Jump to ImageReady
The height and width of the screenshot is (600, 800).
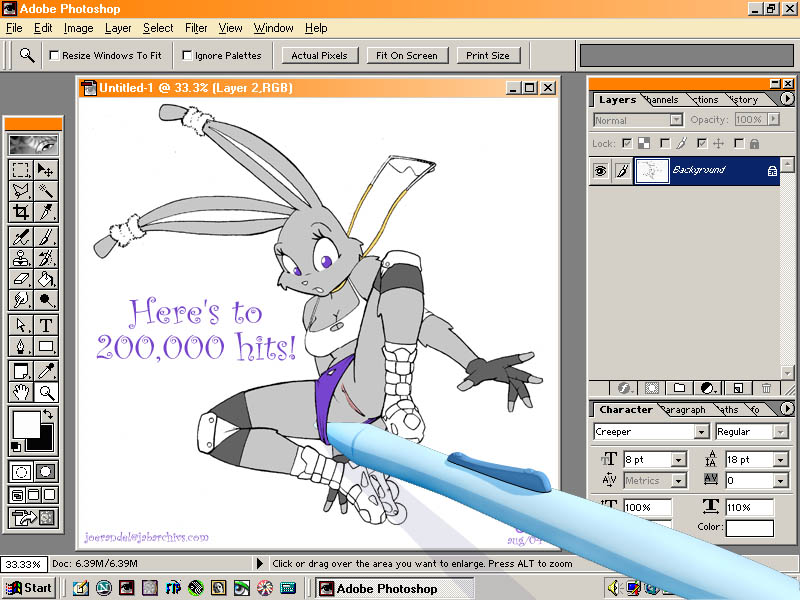(x=33, y=518)
